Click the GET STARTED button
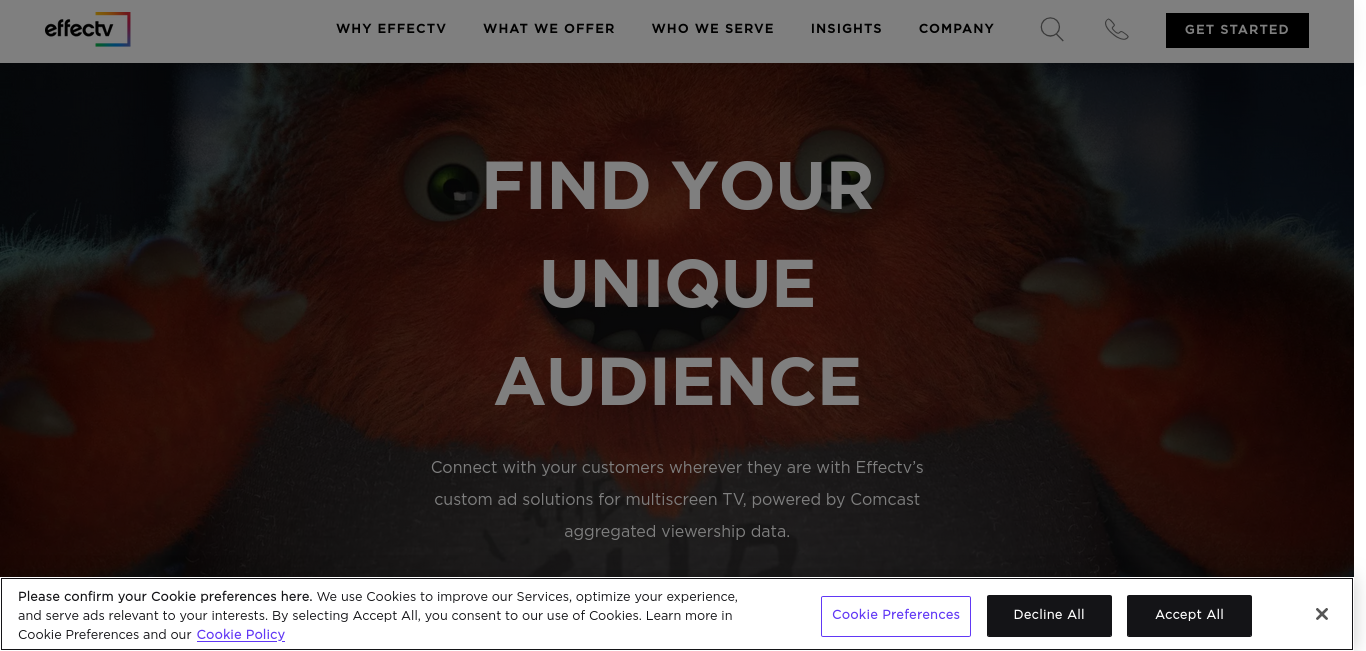 (1237, 30)
